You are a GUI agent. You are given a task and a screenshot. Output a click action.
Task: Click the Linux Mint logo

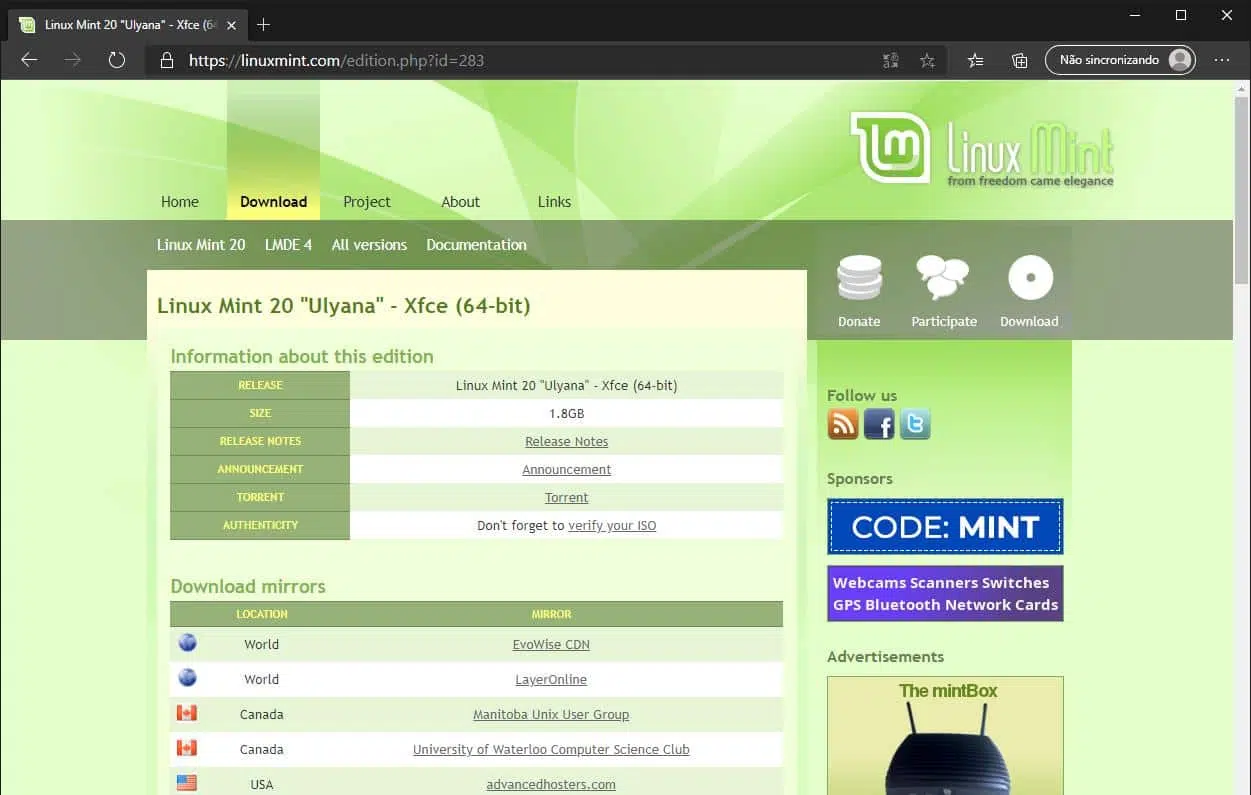982,149
